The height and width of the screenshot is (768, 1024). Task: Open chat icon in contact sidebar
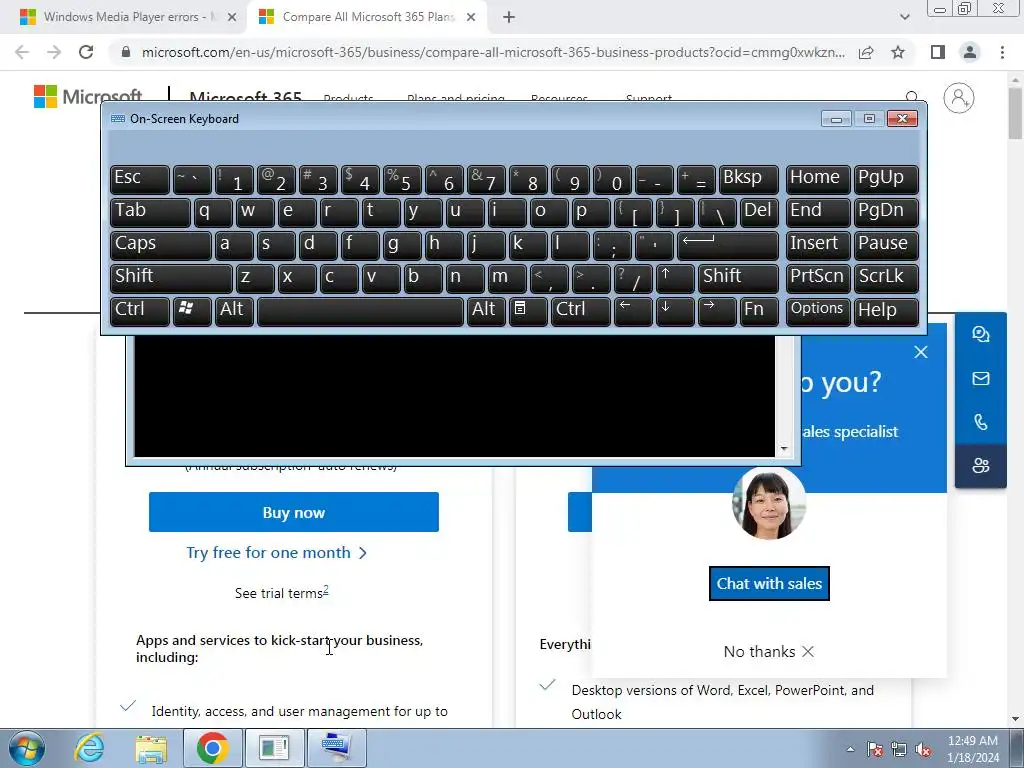[981, 334]
